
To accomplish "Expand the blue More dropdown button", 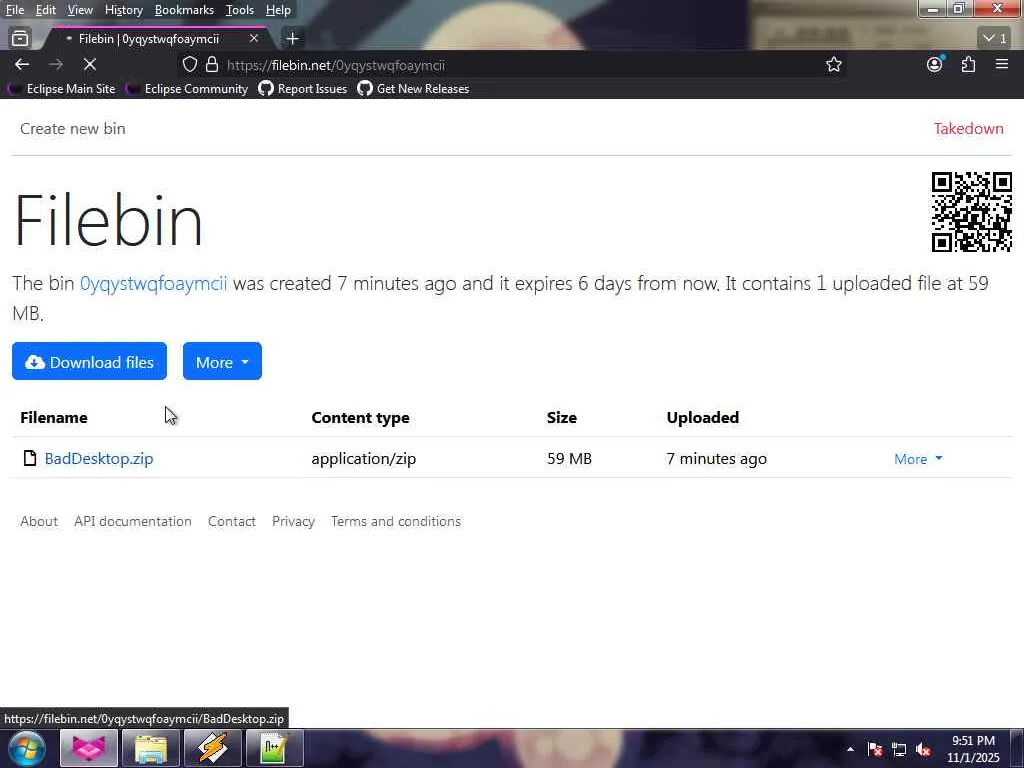I will [x=222, y=361].
